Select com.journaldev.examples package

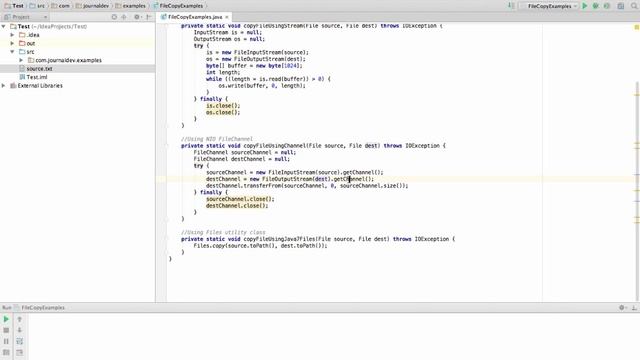point(65,60)
